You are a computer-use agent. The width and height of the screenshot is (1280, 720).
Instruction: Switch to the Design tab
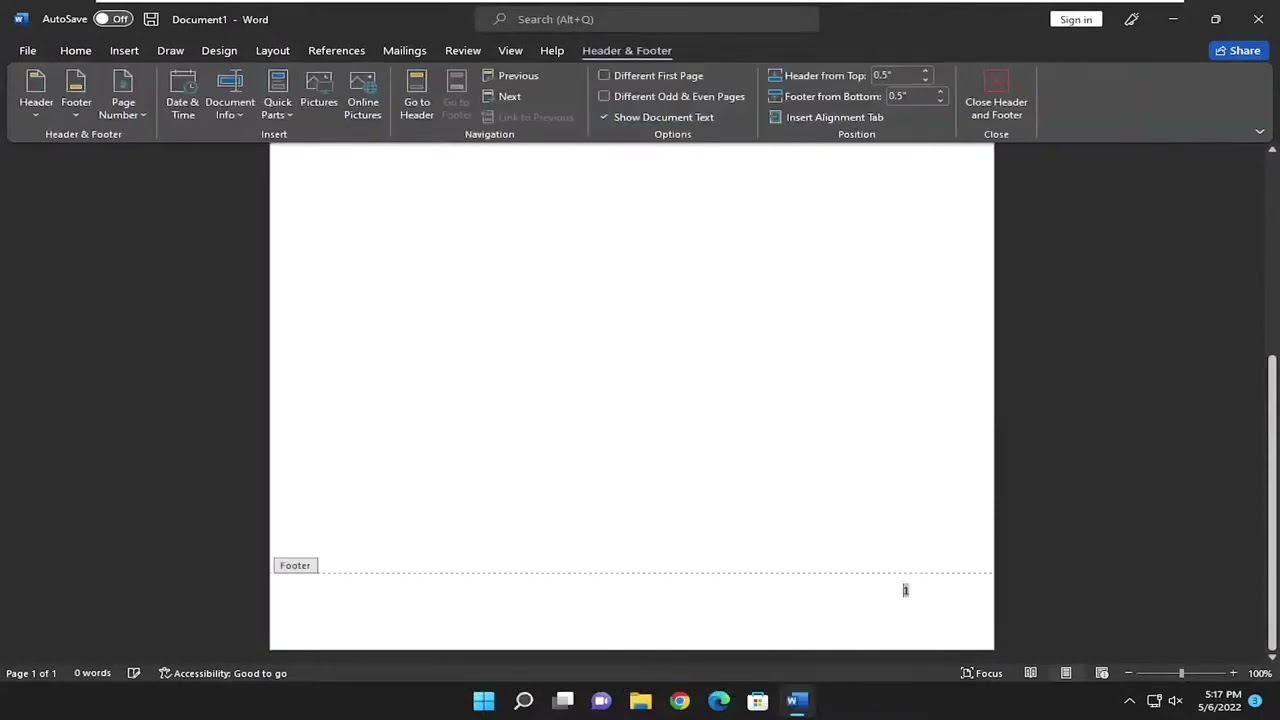(219, 50)
